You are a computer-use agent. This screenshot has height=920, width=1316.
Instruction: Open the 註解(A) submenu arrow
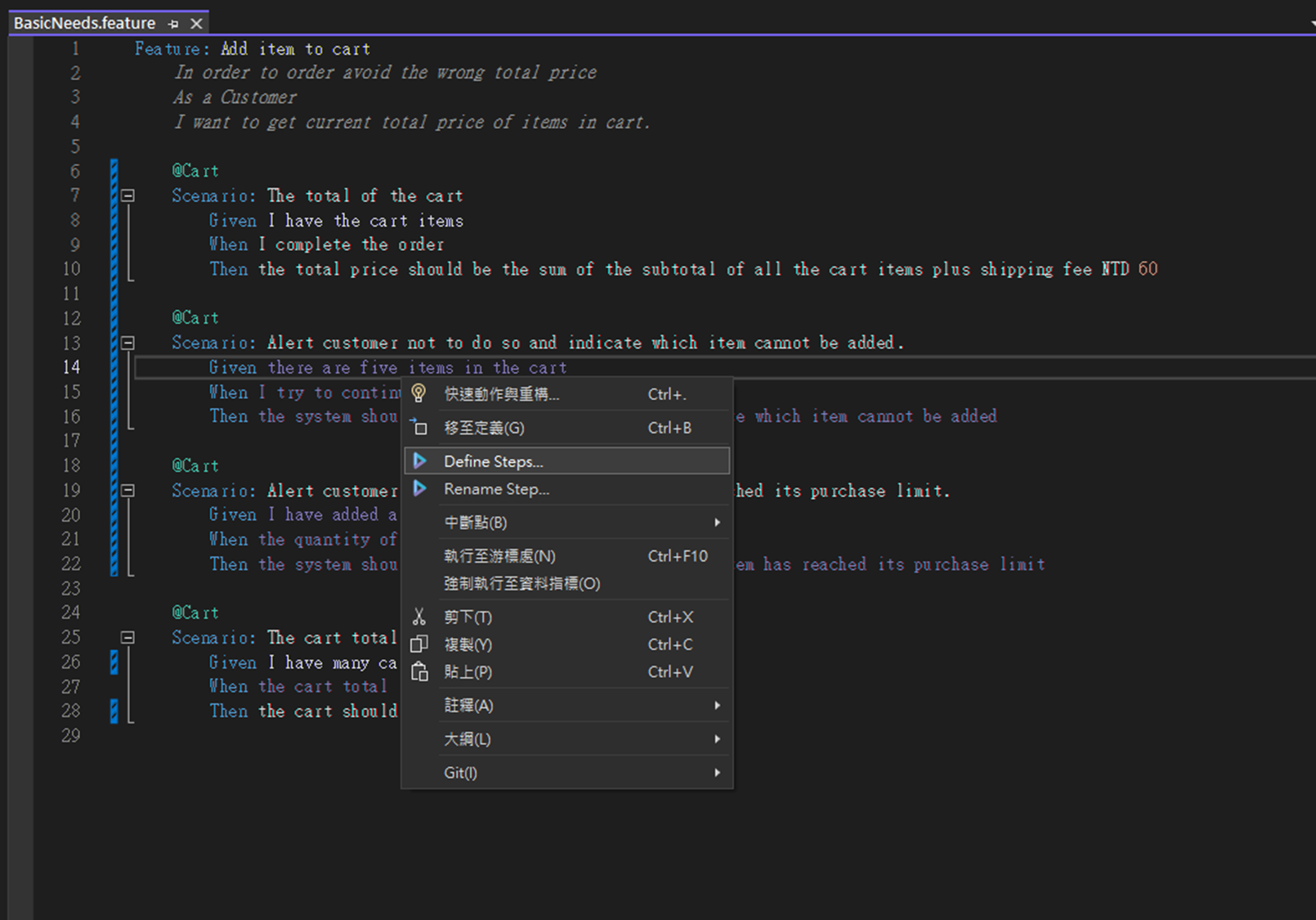point(717,706)
